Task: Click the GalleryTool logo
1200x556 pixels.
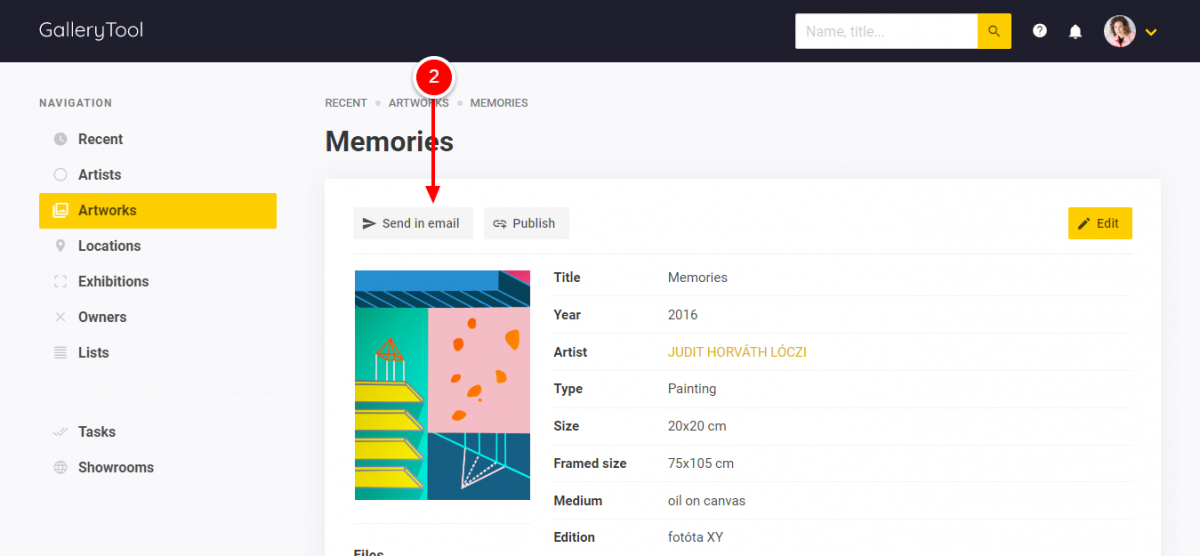Action: [x=91, y=30]
